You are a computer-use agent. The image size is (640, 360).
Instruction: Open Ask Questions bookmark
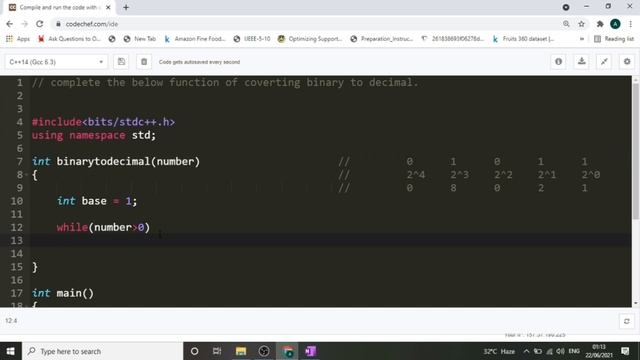69,39
